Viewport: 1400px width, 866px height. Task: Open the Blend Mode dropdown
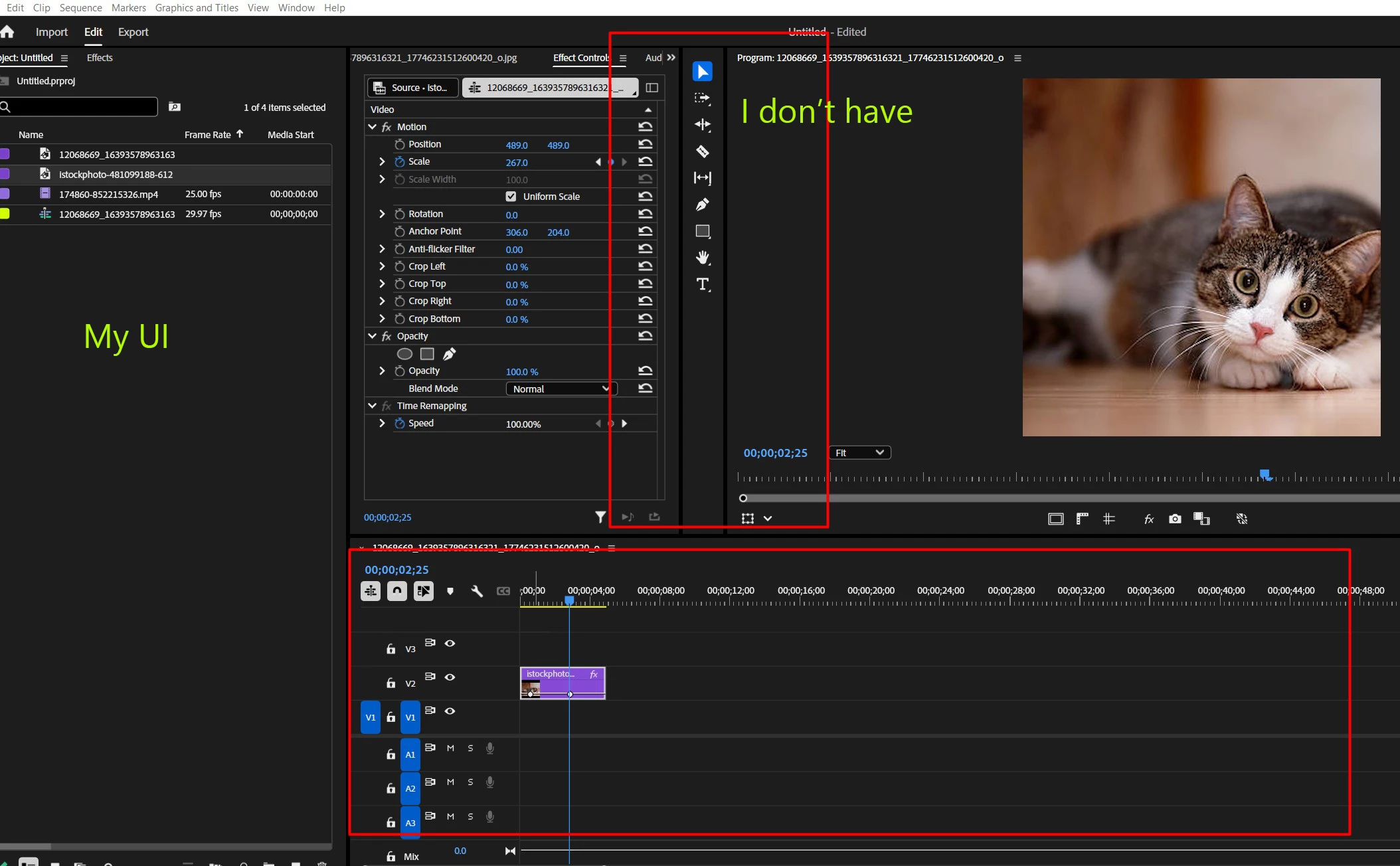tap(561, 389)
